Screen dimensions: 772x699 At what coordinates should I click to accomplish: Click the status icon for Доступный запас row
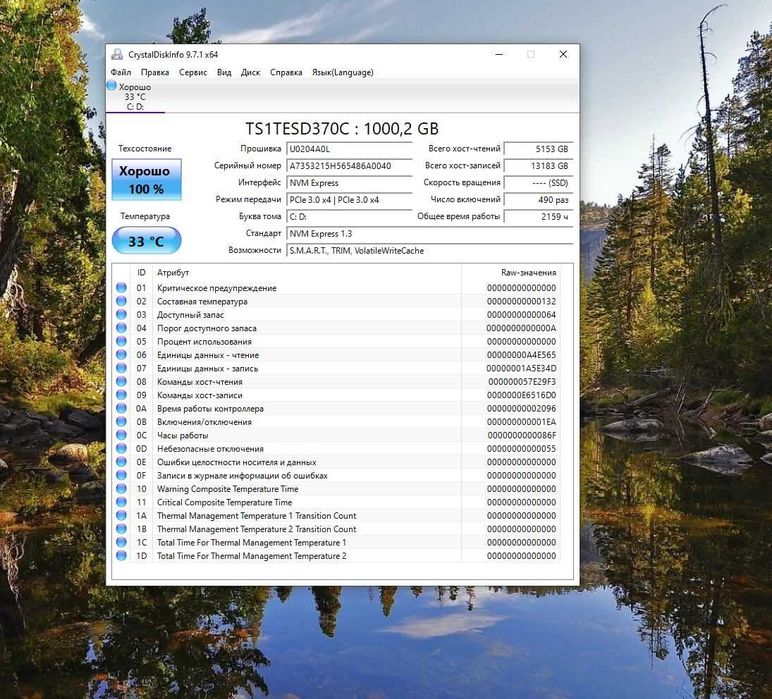121,314
